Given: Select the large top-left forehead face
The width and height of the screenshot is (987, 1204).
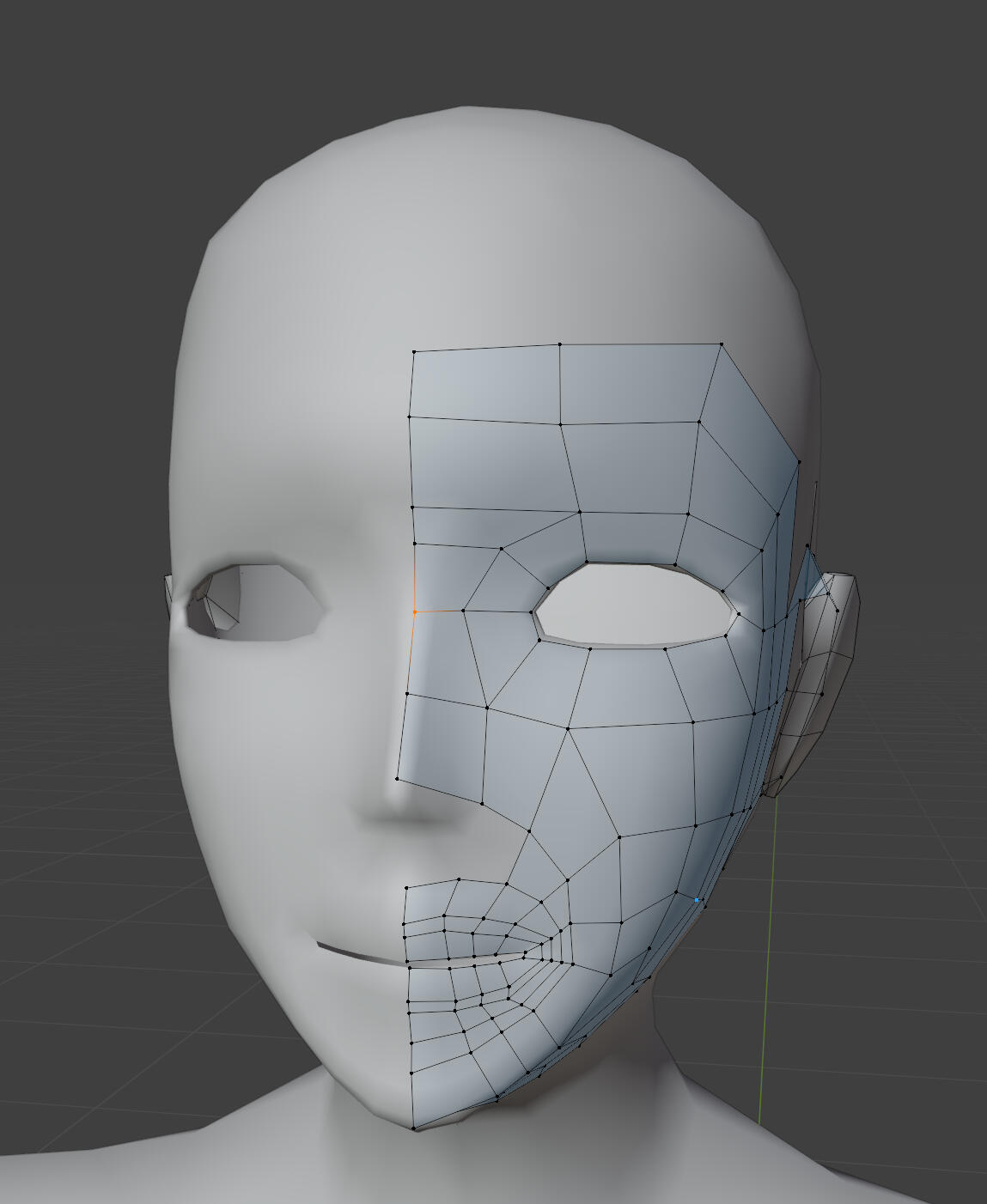Looking at the screenshot, I should (x=485, y=384).
